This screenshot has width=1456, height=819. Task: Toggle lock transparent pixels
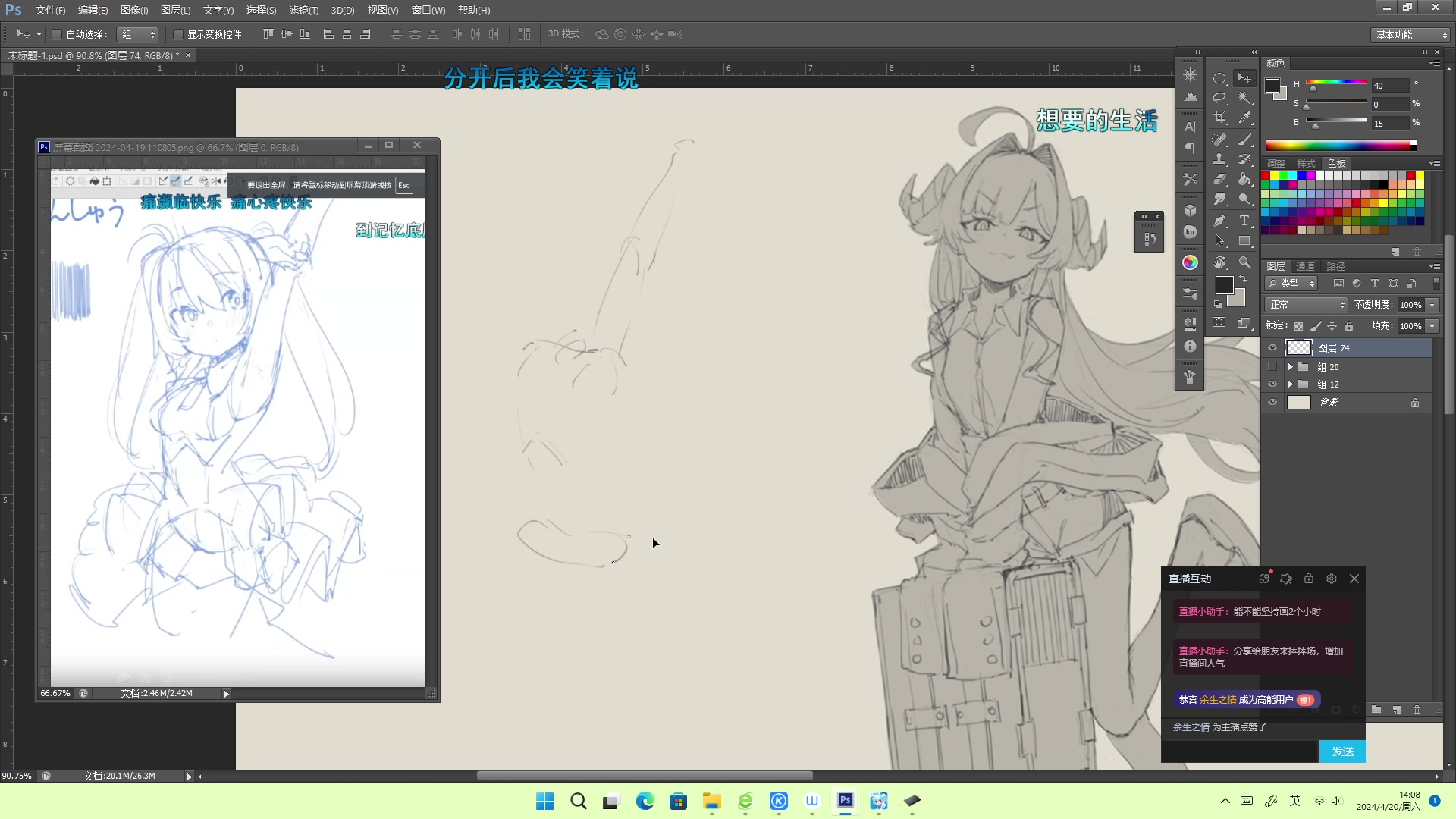click(1298, 326)
